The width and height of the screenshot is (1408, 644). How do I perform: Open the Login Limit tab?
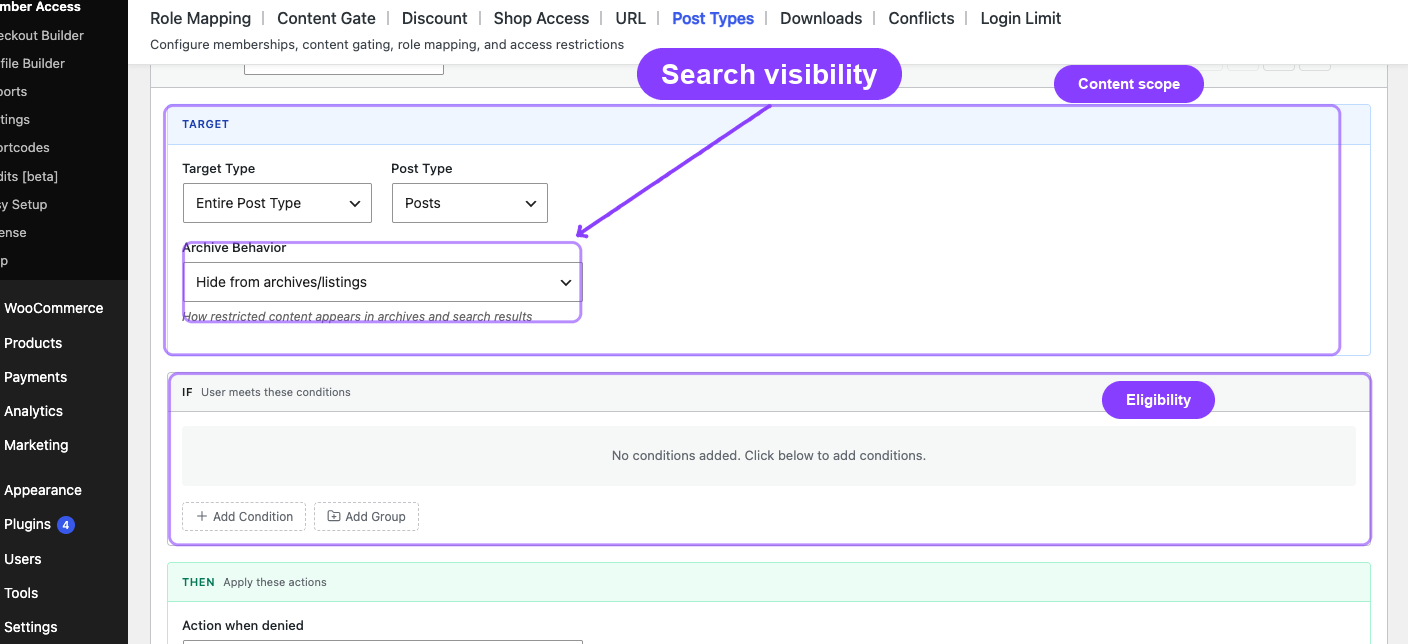[x=1021, y=18]
